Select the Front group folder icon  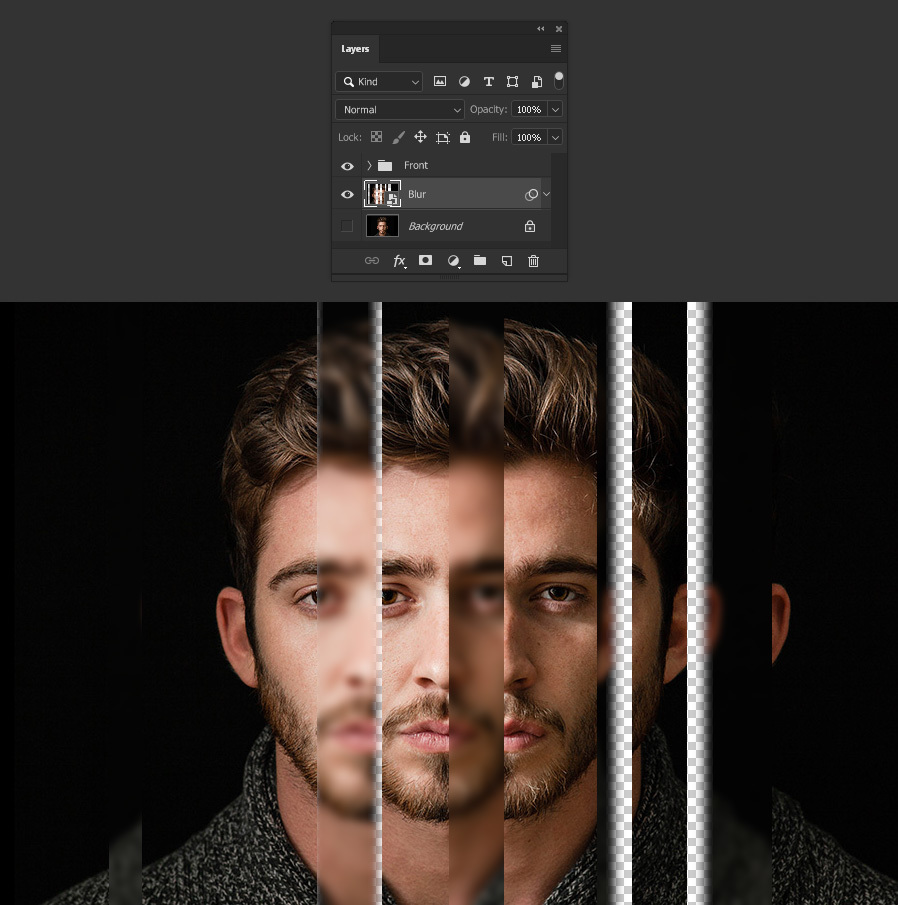point(385,166)
